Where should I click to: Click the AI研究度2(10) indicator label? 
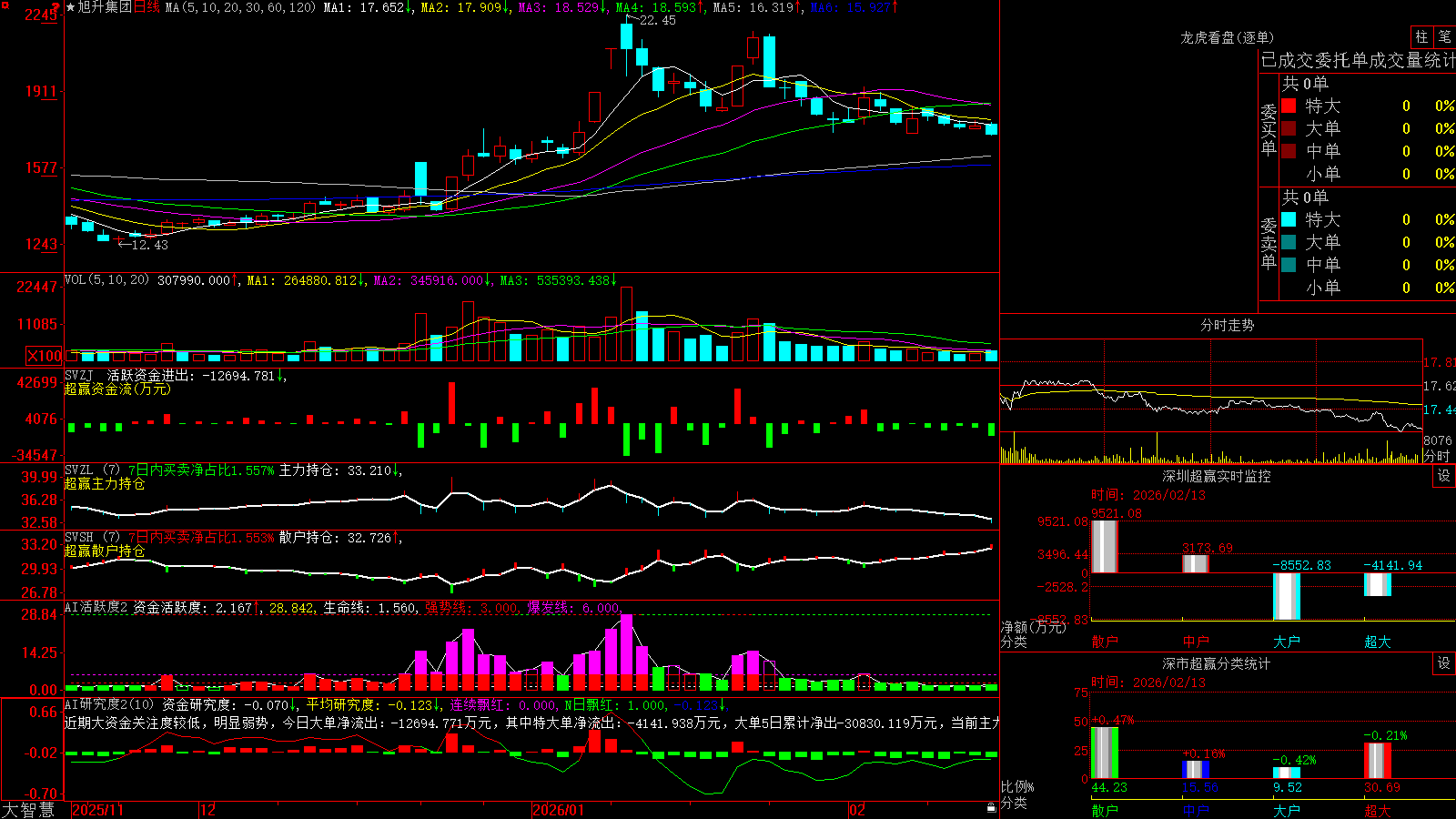coord(110,704)
